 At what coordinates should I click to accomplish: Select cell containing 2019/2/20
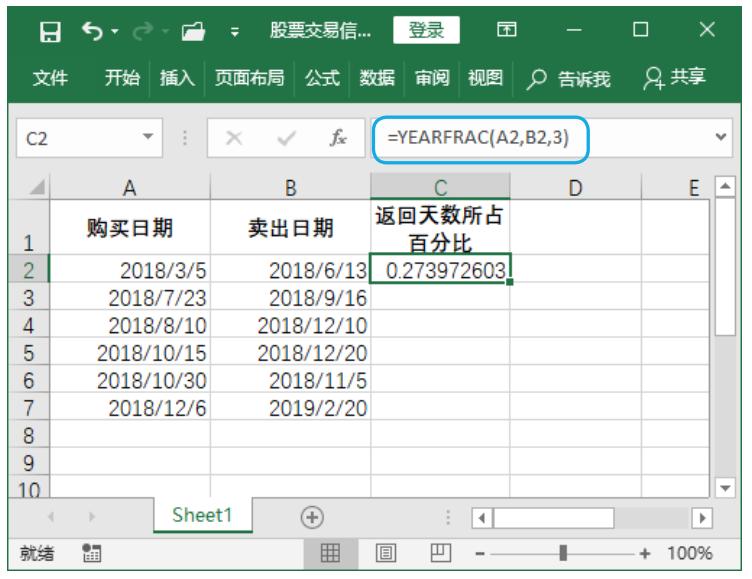pos(291,408)
